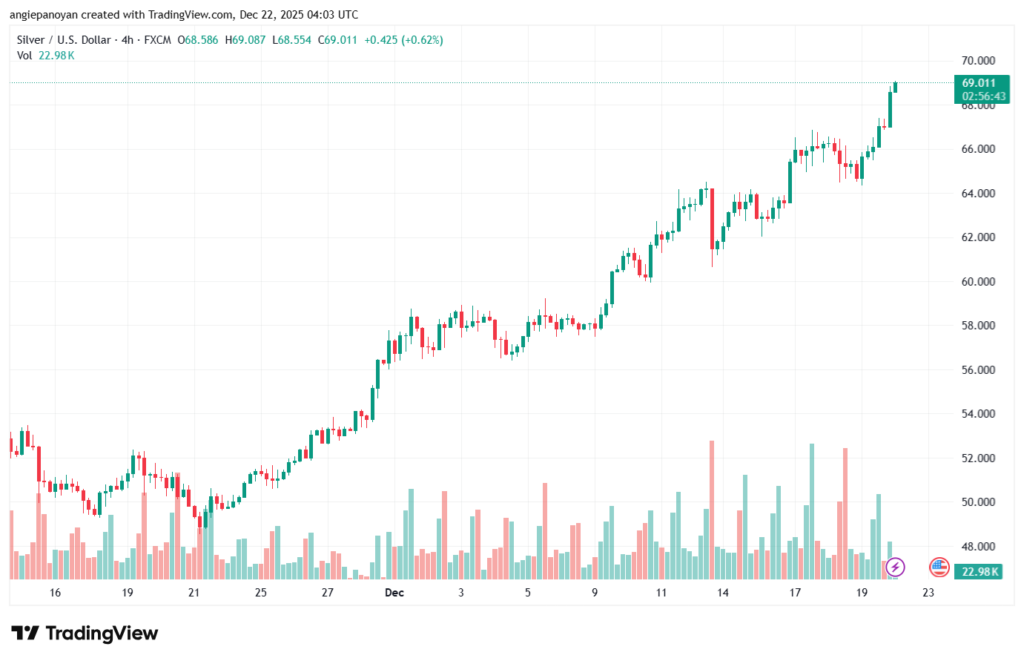
Task: Click the '9' date on the time axis
Action: coord(594,593)
